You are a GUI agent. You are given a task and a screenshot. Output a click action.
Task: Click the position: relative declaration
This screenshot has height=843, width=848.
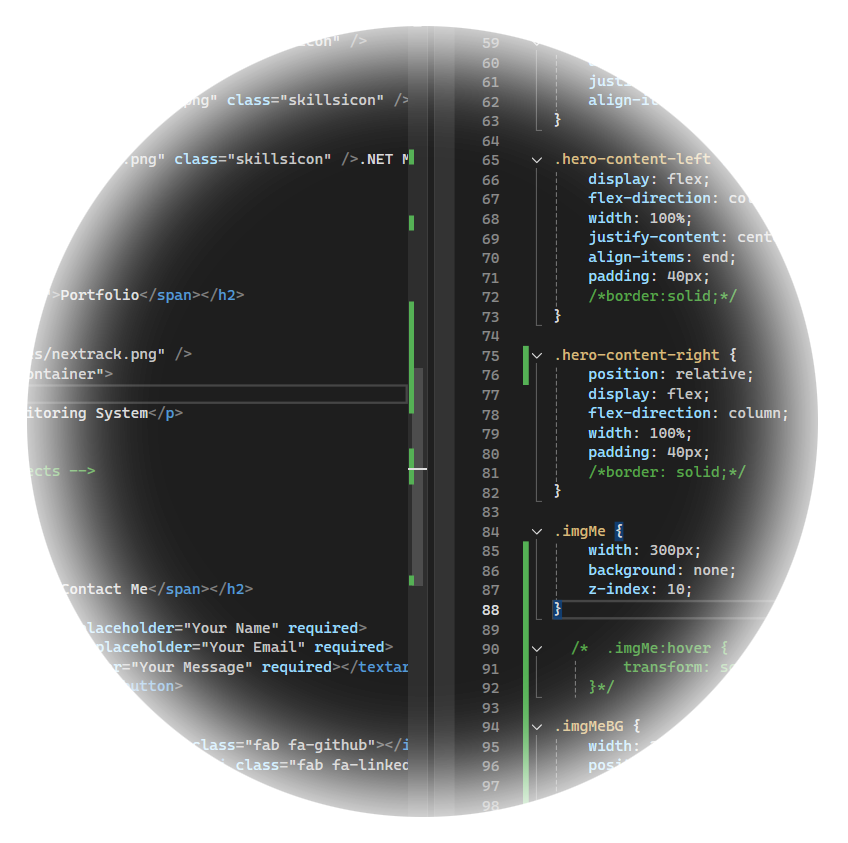670,374
